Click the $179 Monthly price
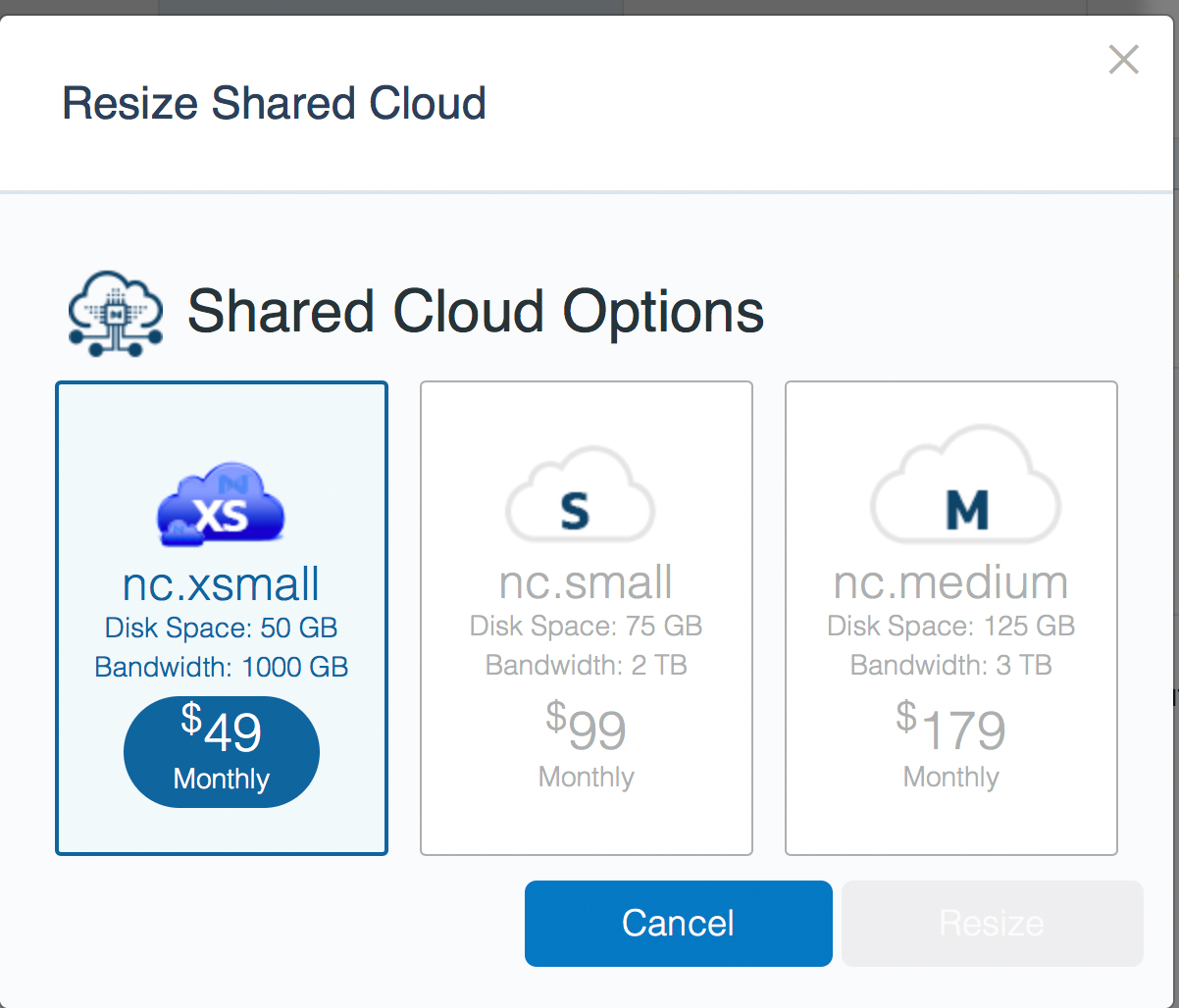This screenshot has width=1179, height=1008. click(950, 744)
